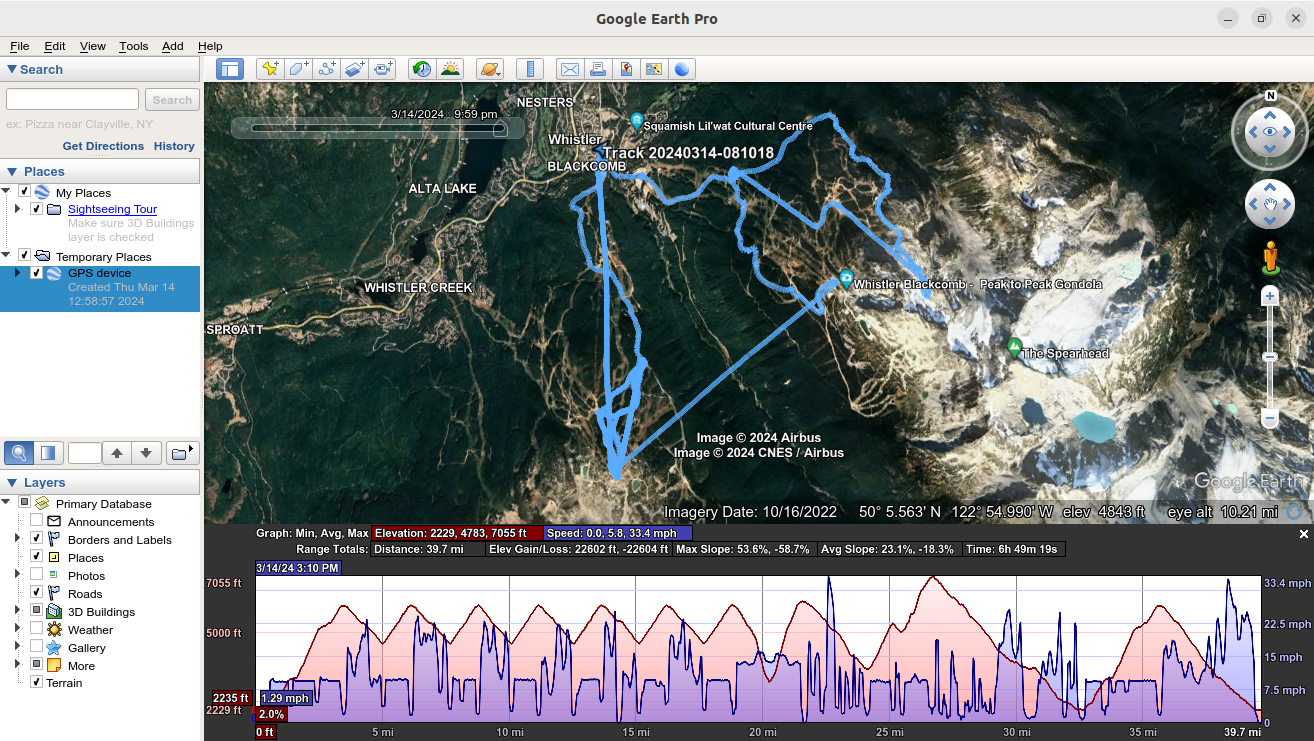Open the search History link
The width and height of the screenshot is (1314, 741).
(x=174, y=146)
